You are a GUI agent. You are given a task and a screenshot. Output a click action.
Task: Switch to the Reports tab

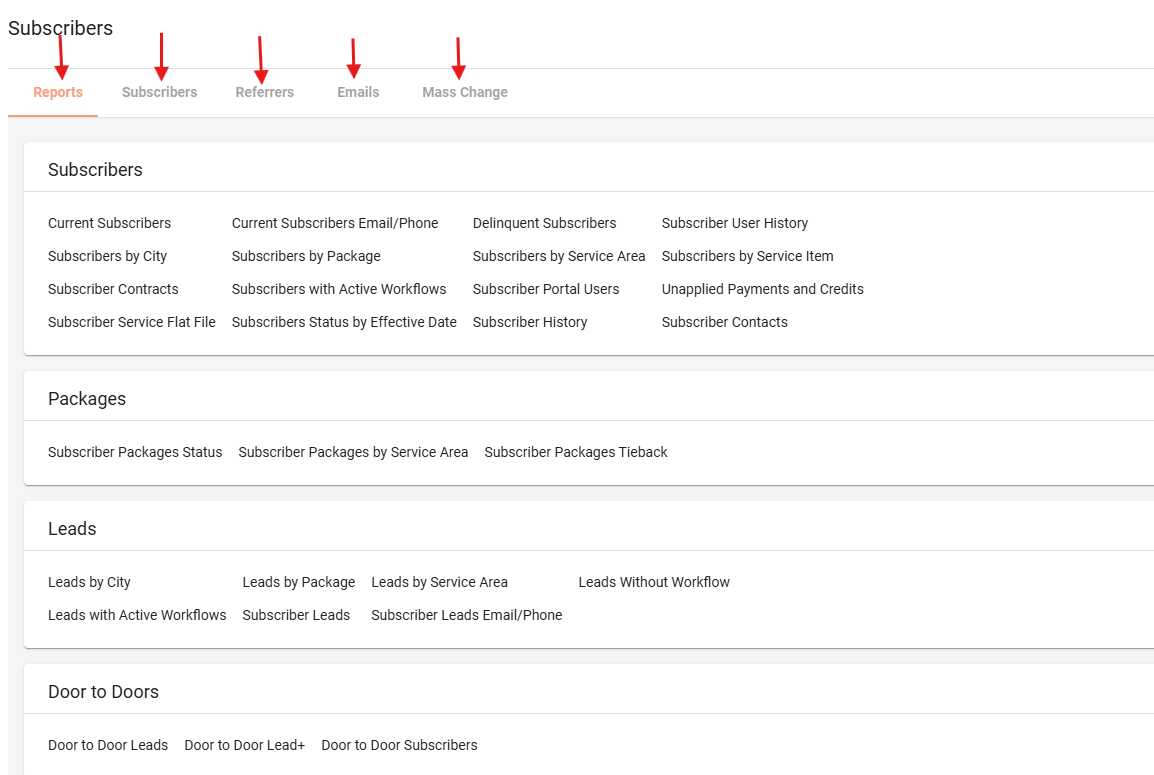58,92
